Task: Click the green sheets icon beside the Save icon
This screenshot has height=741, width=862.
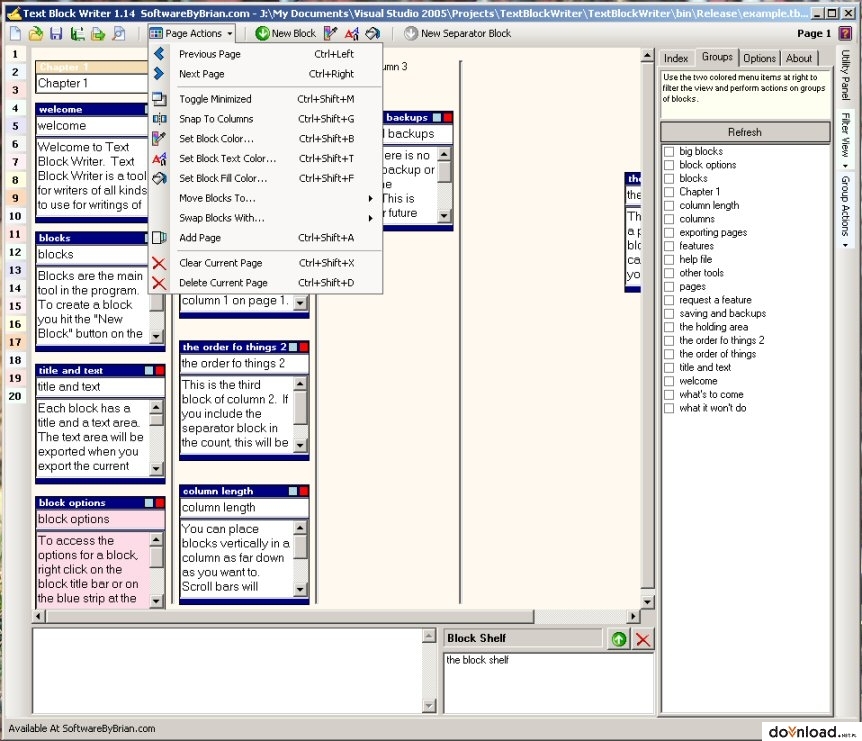Action: coord(78,34)
